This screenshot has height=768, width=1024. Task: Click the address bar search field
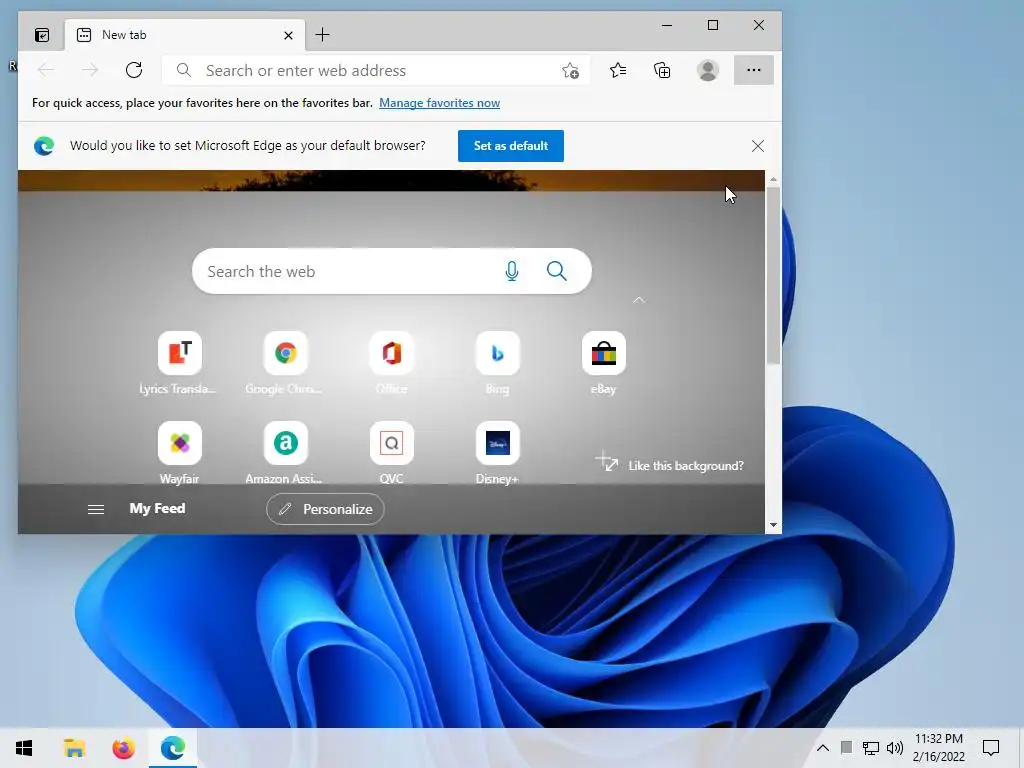coord(376,71)
